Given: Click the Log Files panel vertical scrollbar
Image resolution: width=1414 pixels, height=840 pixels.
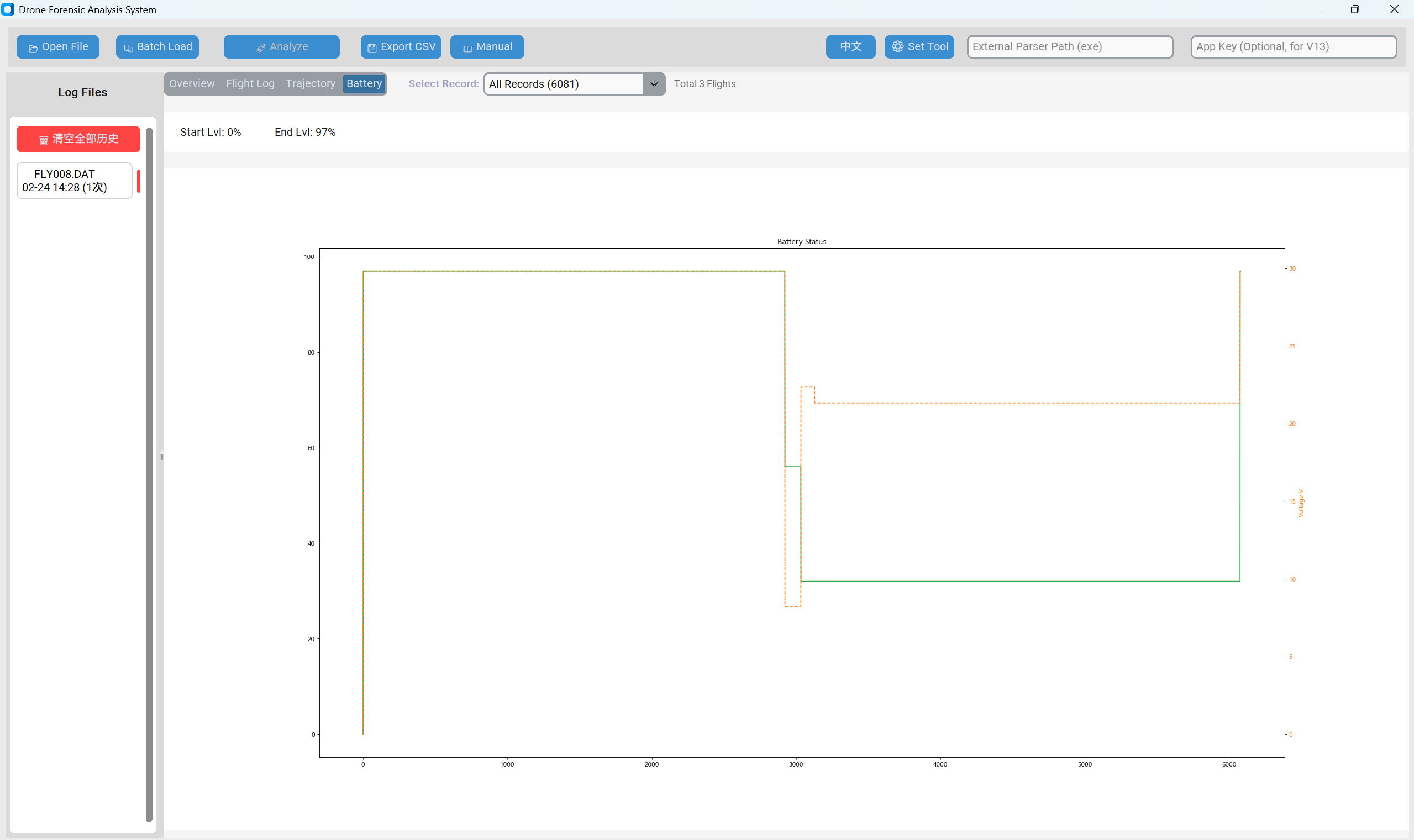Looking at the screenshot, I should (x=149, y=474).
